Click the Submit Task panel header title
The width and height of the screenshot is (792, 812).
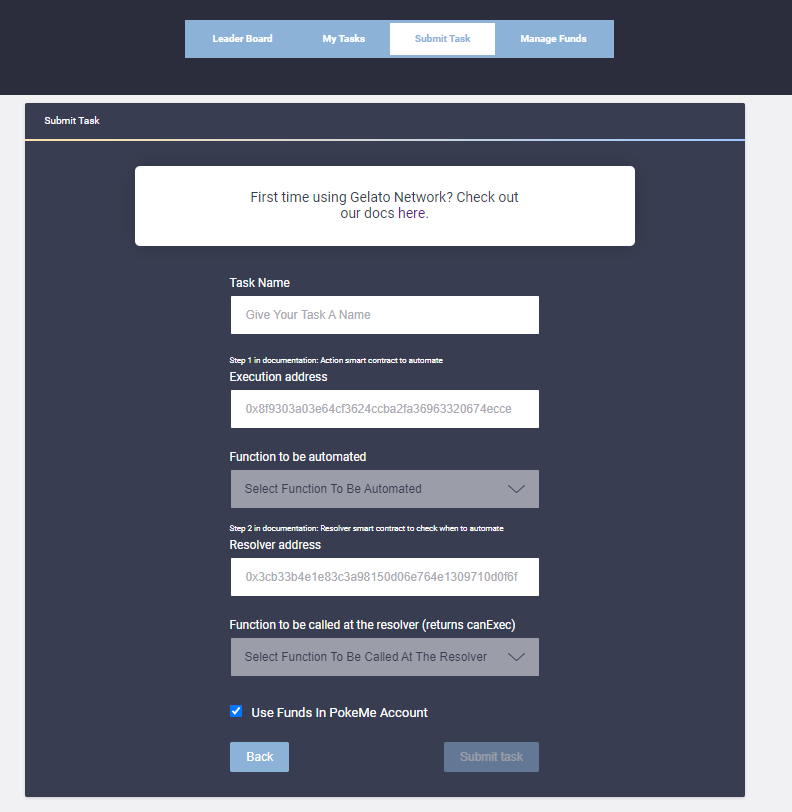point(72,121)
